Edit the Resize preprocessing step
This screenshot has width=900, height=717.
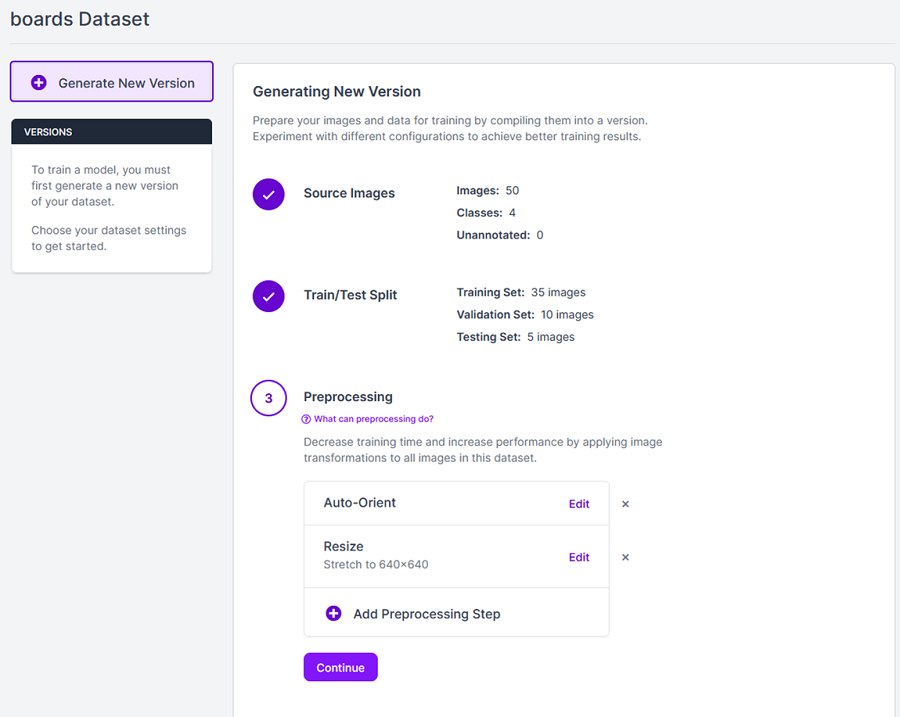(579, 557)
